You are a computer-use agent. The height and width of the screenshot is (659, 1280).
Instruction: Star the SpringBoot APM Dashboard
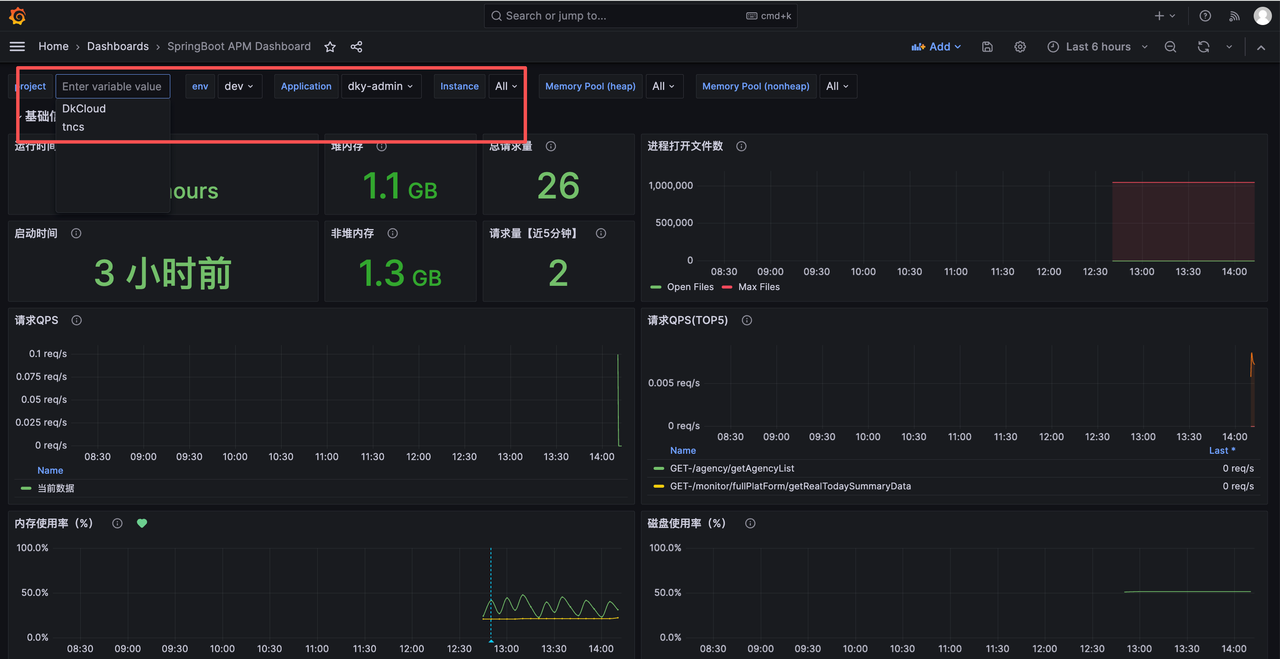[331, 47]
